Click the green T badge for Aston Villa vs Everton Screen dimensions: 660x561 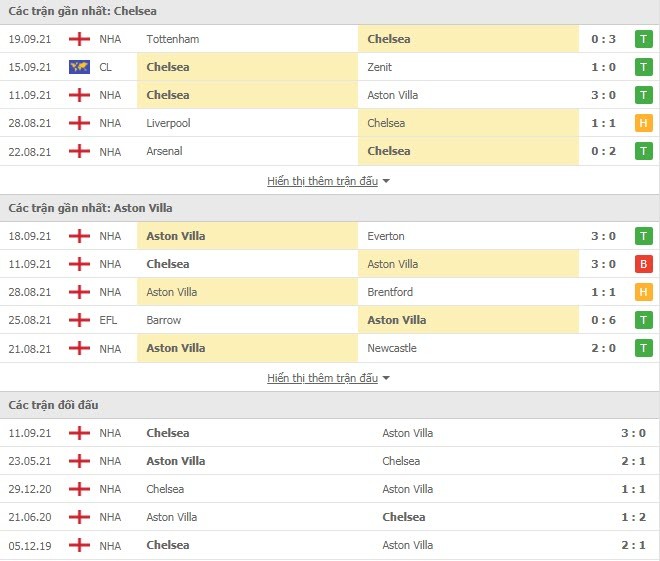[x=644, y=236]
